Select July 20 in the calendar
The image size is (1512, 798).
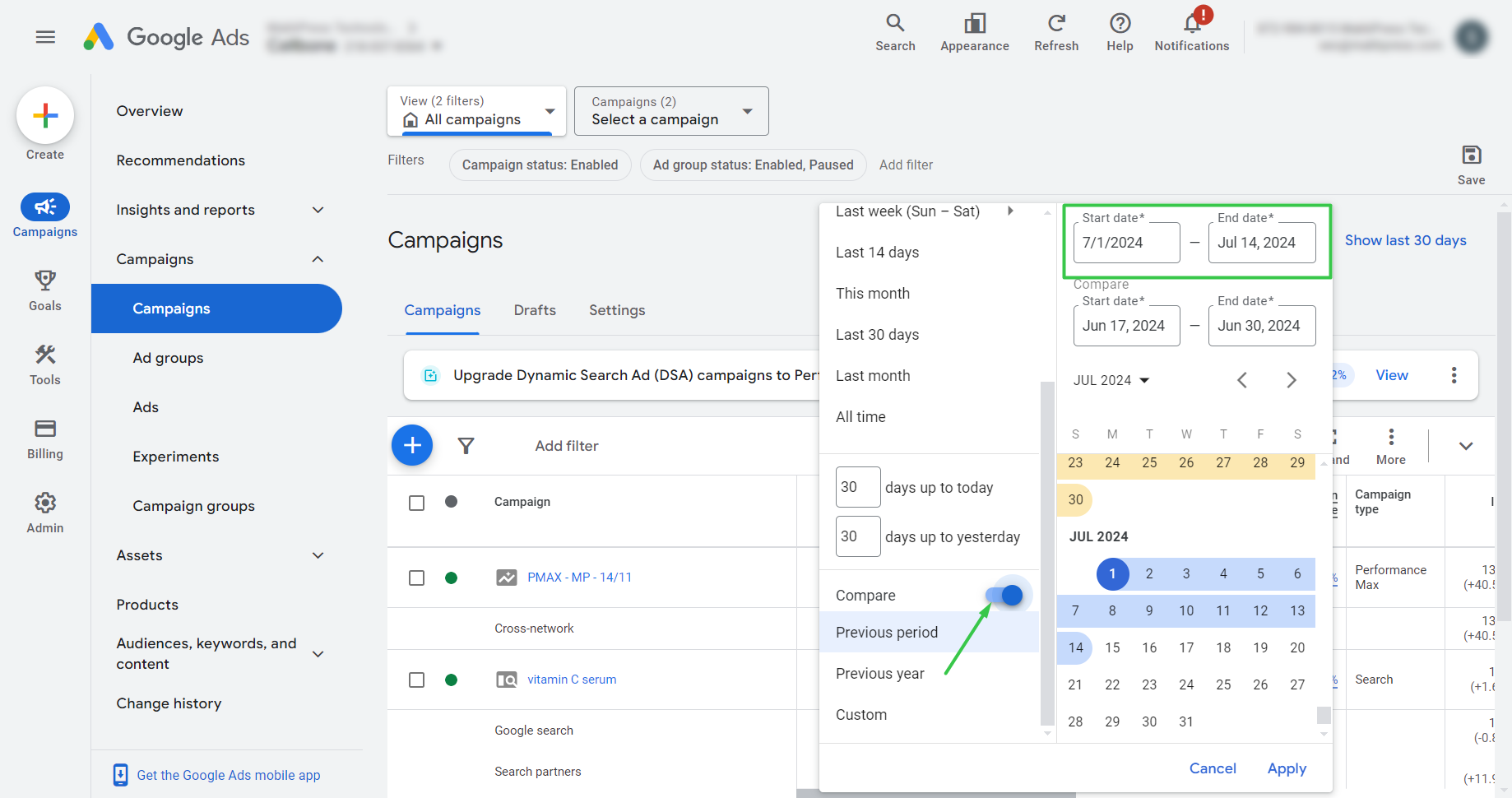click(1297, 647)
